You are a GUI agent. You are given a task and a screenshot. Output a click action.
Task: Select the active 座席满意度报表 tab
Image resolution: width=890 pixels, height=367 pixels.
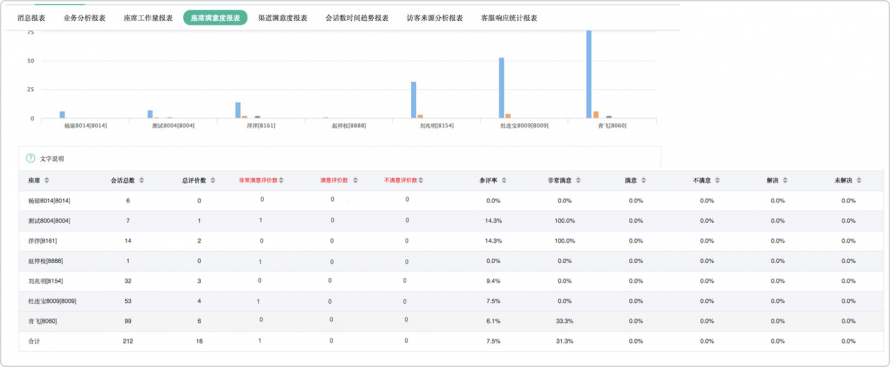[215, 18]
